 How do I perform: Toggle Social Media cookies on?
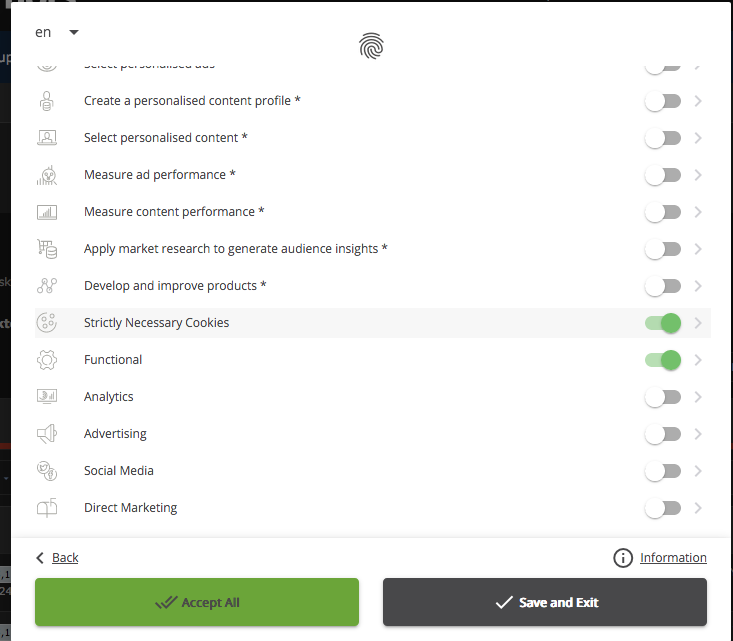(663, 471)
